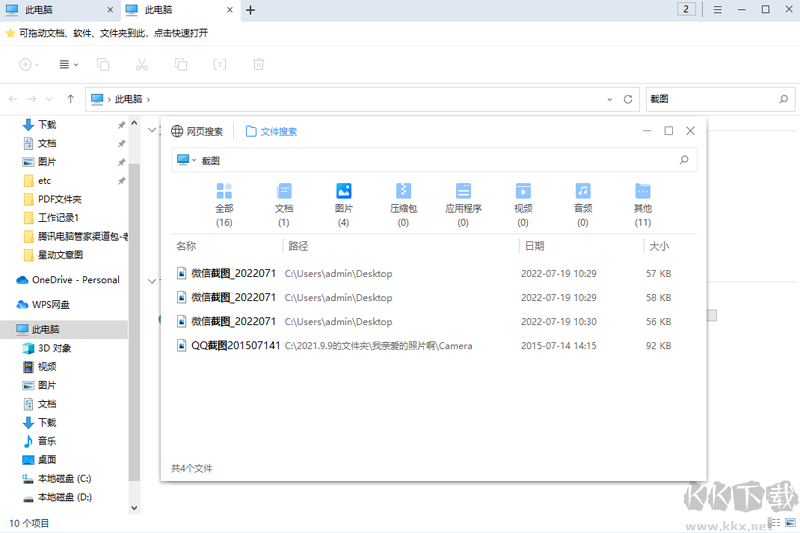This screenshot has height=533, width=800.
Task: Filter results by 其他 (11)
Action: tap(642, 205)
